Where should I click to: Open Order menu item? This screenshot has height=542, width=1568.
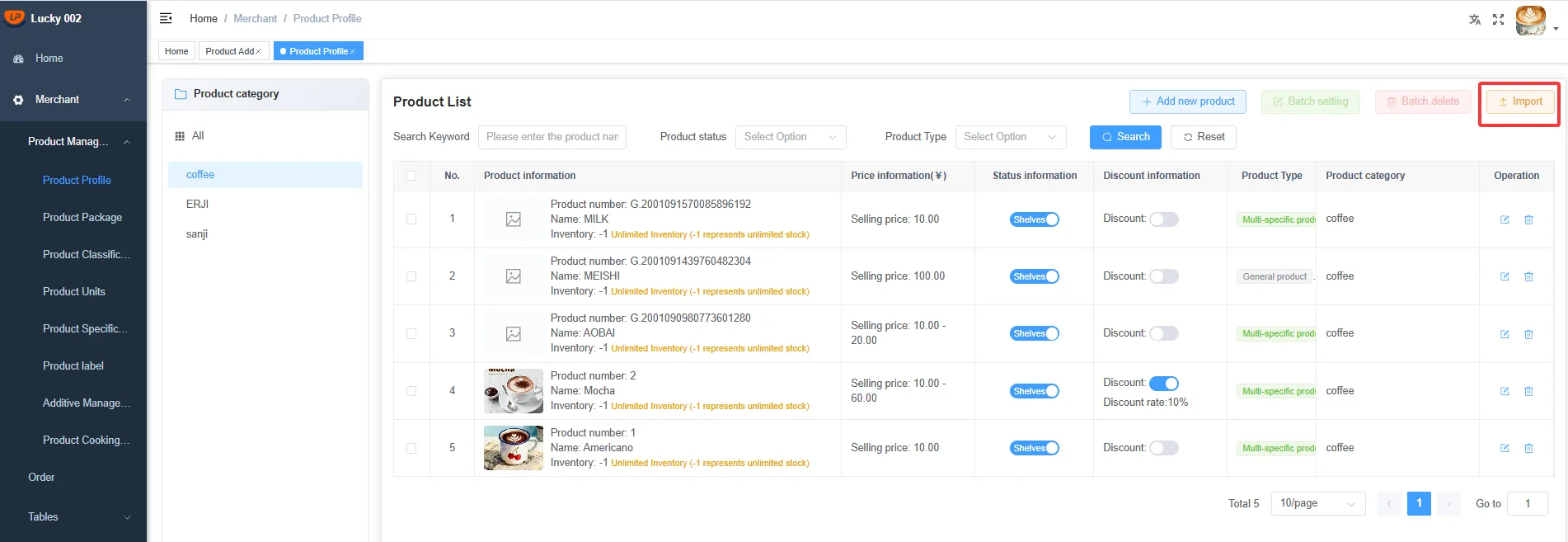click(41, 478)
